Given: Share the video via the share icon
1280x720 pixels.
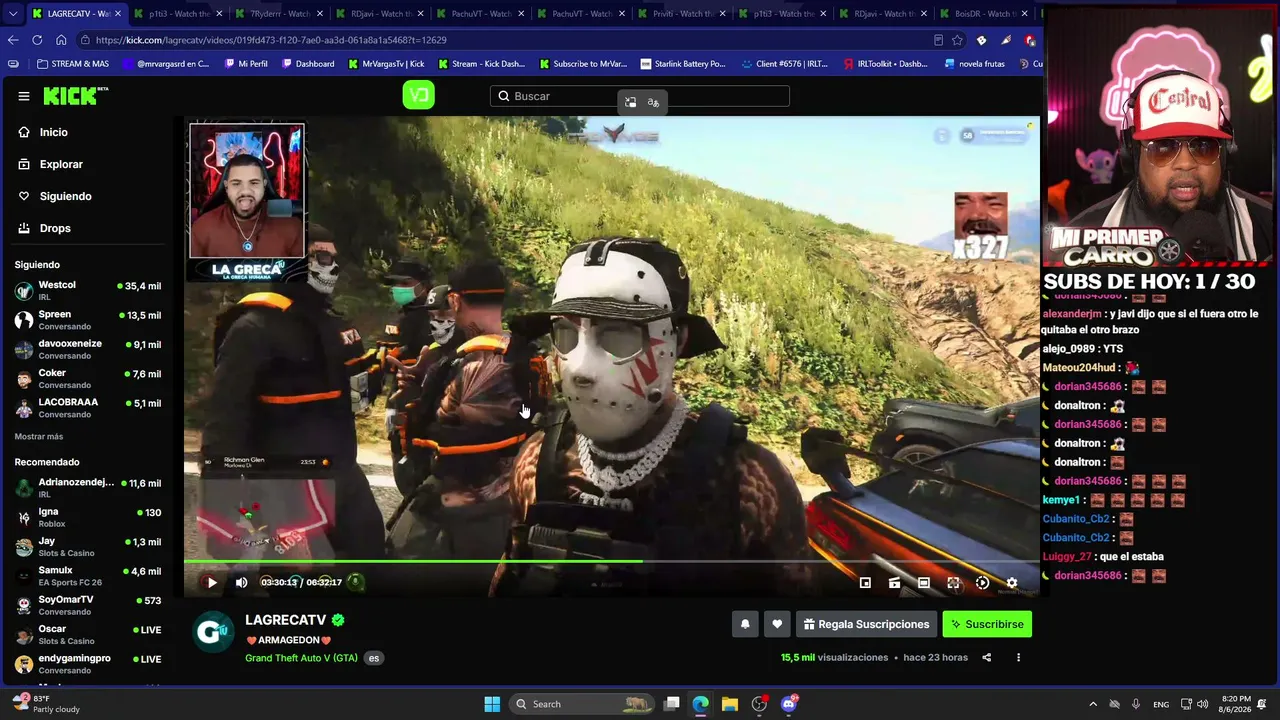Looking at the screenshot, I should coord(987,657).
